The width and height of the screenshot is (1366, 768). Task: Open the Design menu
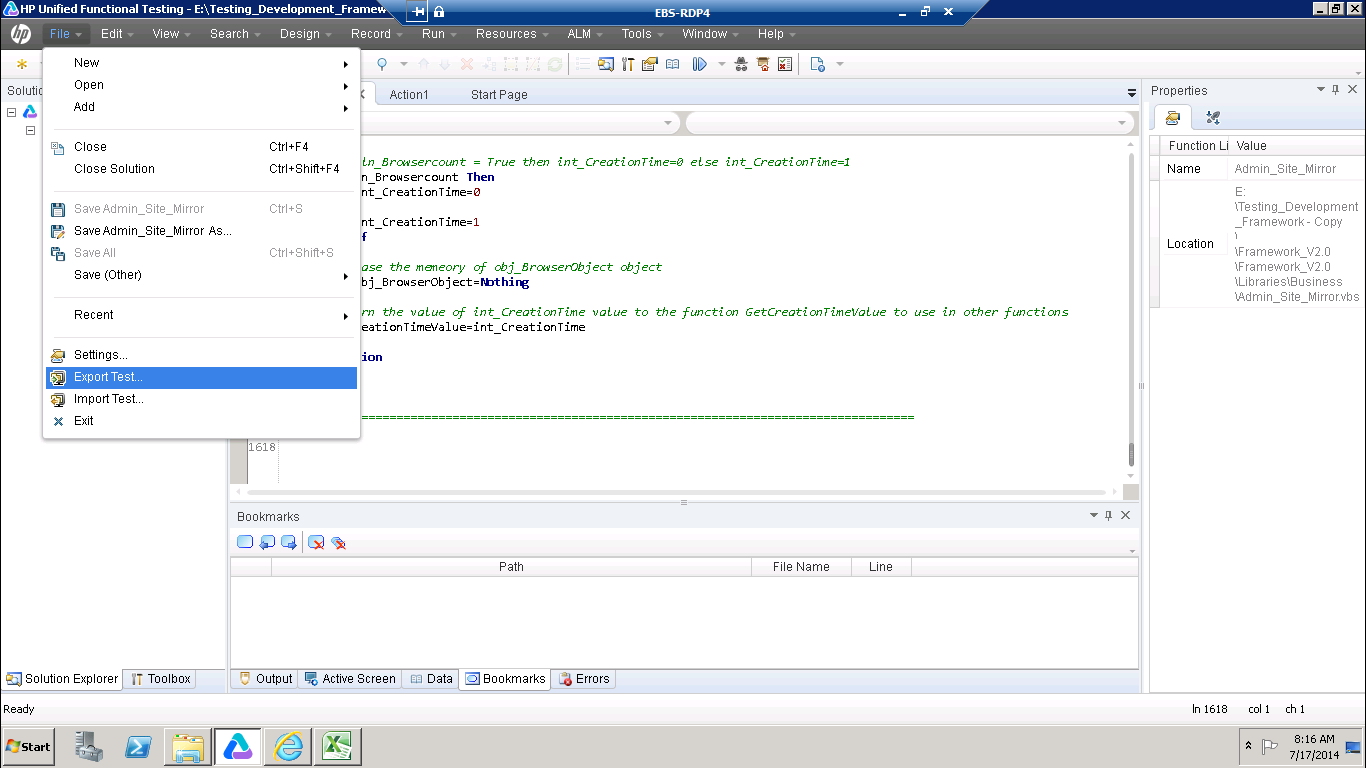(x=300, y=33)
